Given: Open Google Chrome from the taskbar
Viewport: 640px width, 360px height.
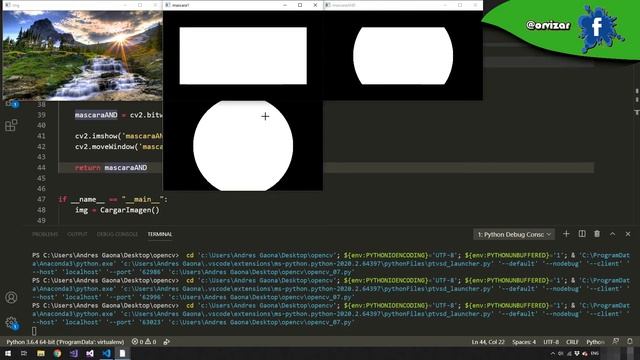Looking at the screenshot, I should (x=57, y=353).
